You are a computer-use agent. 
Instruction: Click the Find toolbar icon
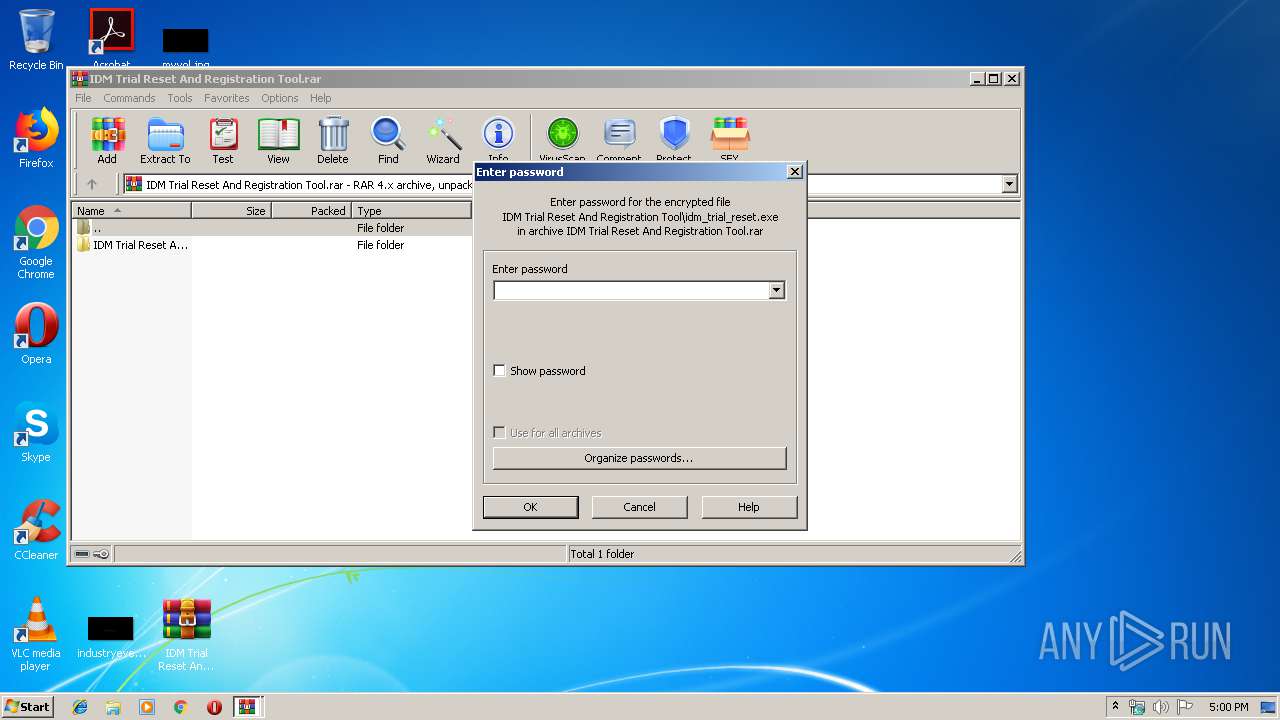[x=388, y=140]
